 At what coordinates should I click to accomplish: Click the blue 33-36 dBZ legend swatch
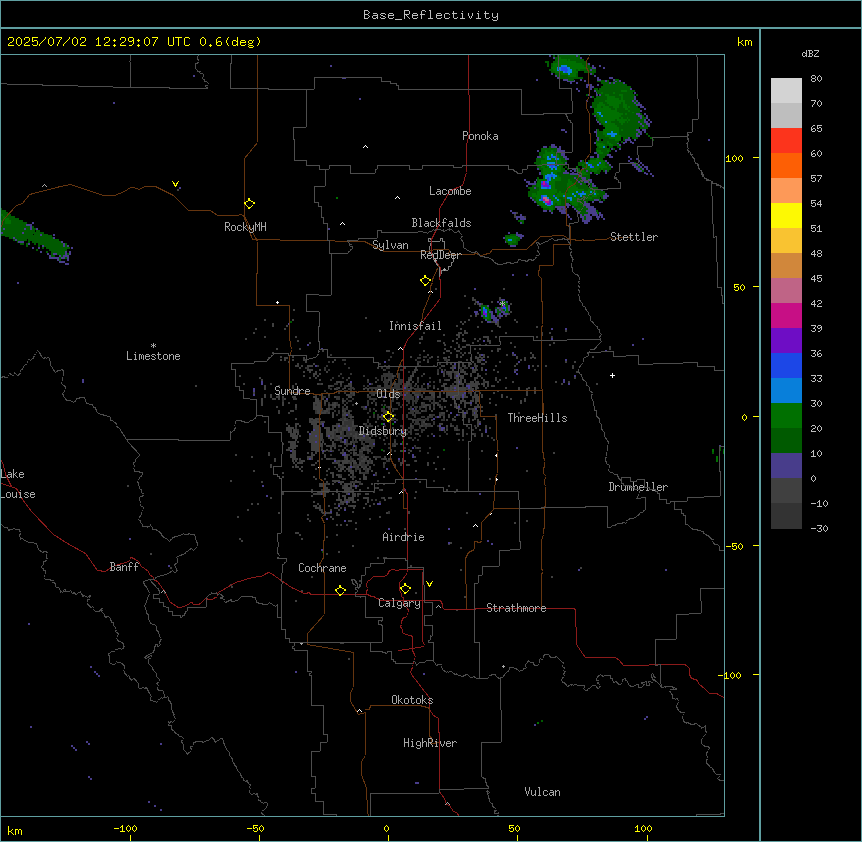(786, 365)
